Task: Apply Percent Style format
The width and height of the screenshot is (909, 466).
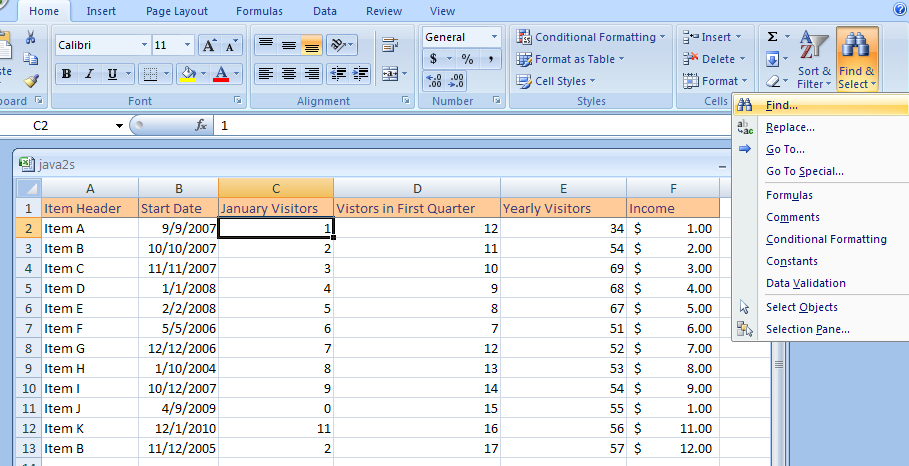Action: 467,59
